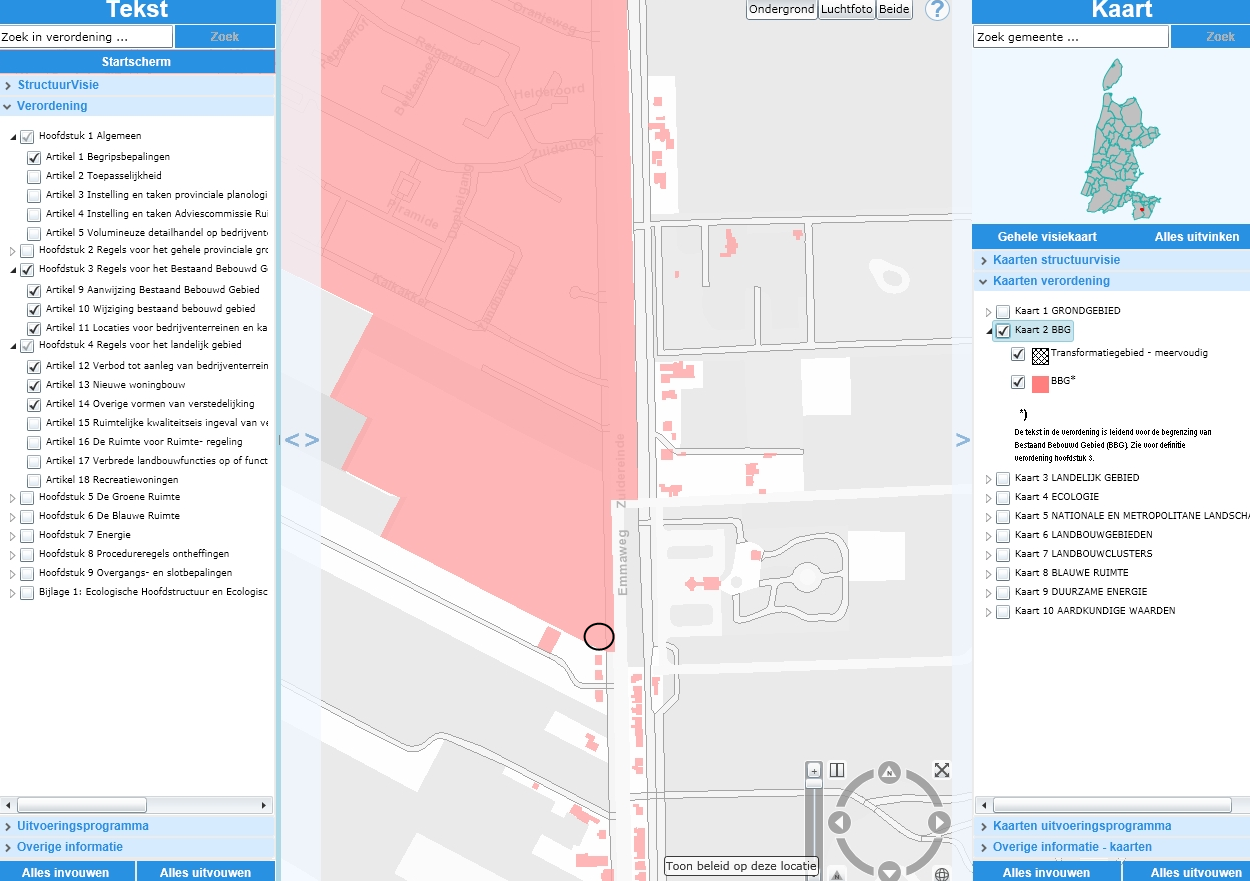This screenshot has width=1250, height=881.
Task: Uncheck Artikel 13 Nieuwe woningbouw
Action: click(x=34, y=385)
